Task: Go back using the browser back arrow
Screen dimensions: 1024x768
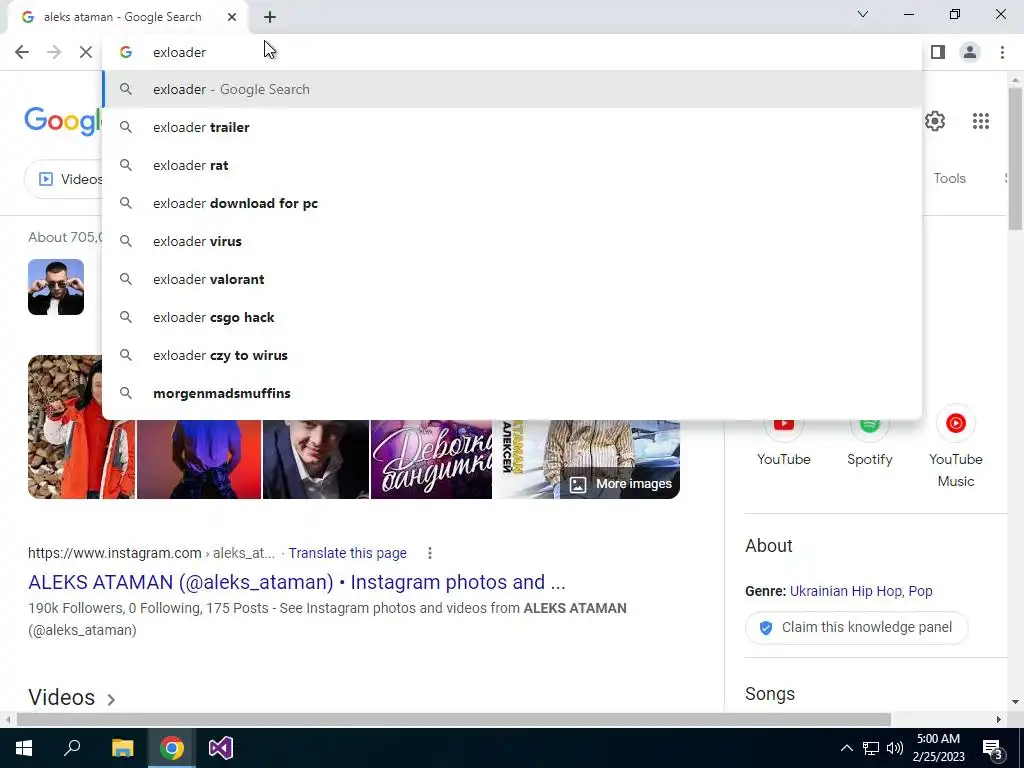Action: [22, 52]
